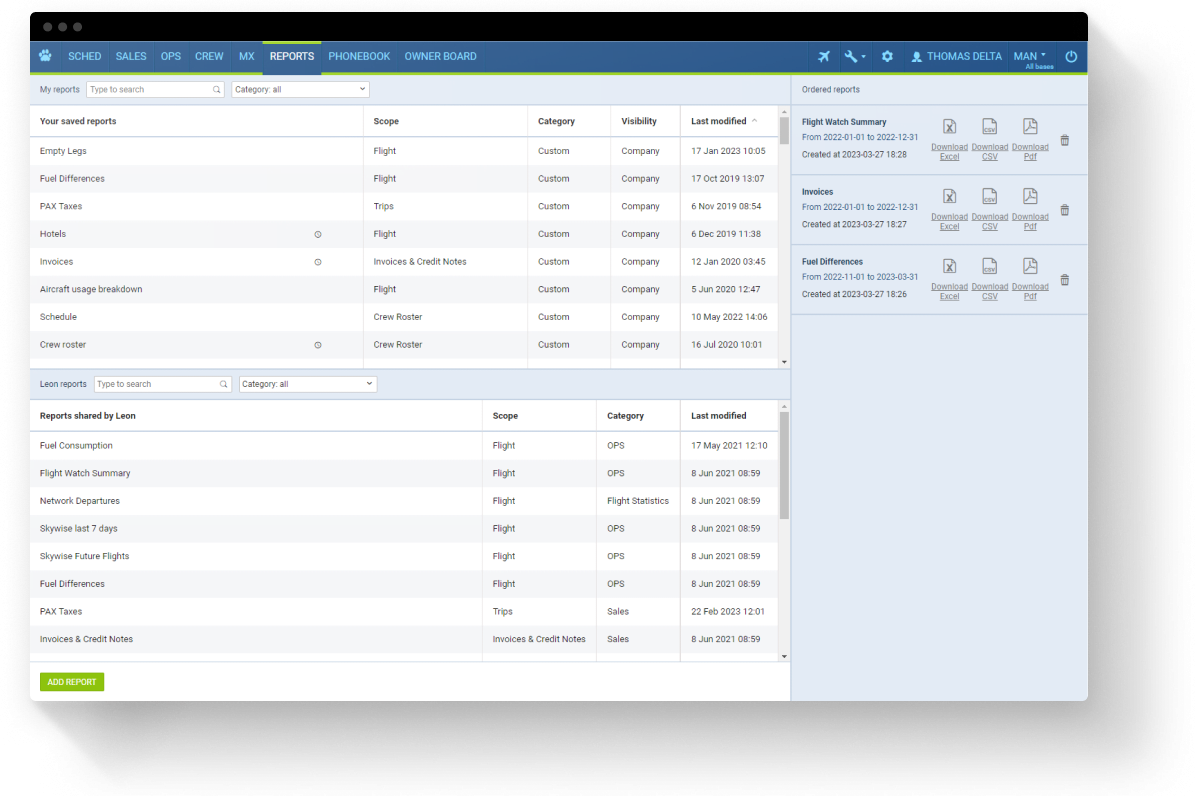This screenshot has height=796, width=1195.
Task: Open the MAN base selector dropdown
Action: click(x=1030, y=56)
